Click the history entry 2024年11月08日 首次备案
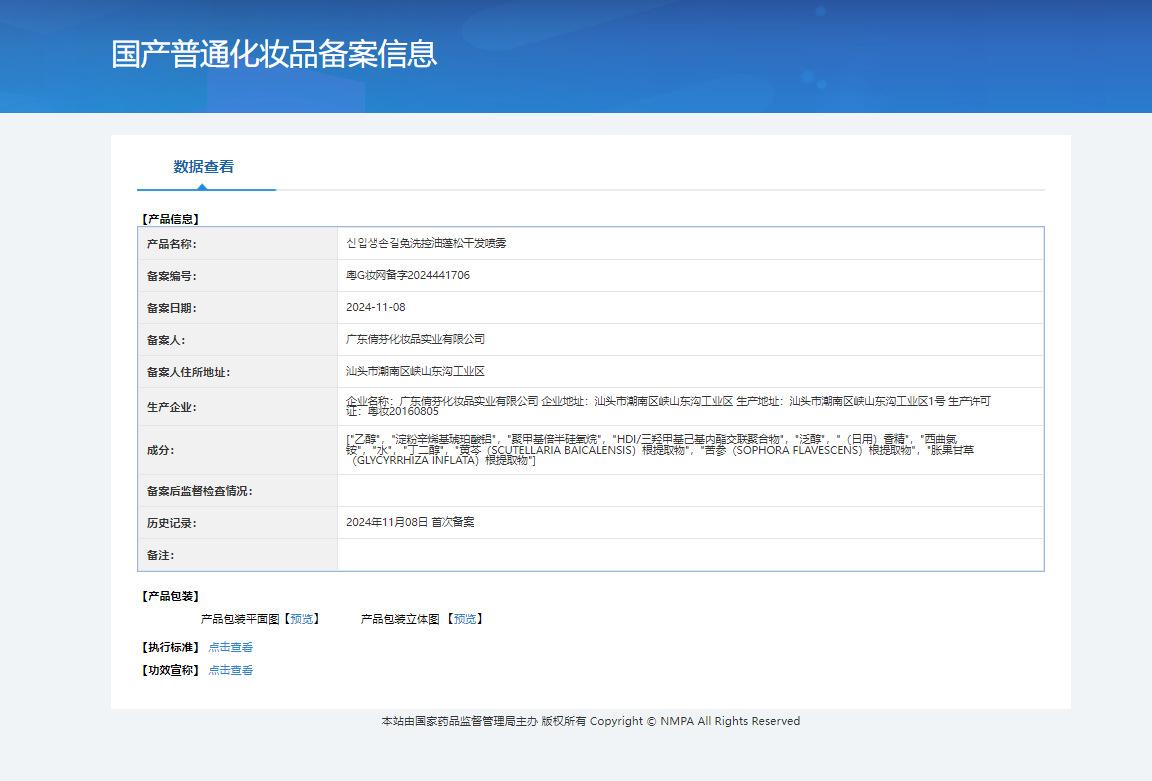The image size is (1152, 781). coord(410,522)
